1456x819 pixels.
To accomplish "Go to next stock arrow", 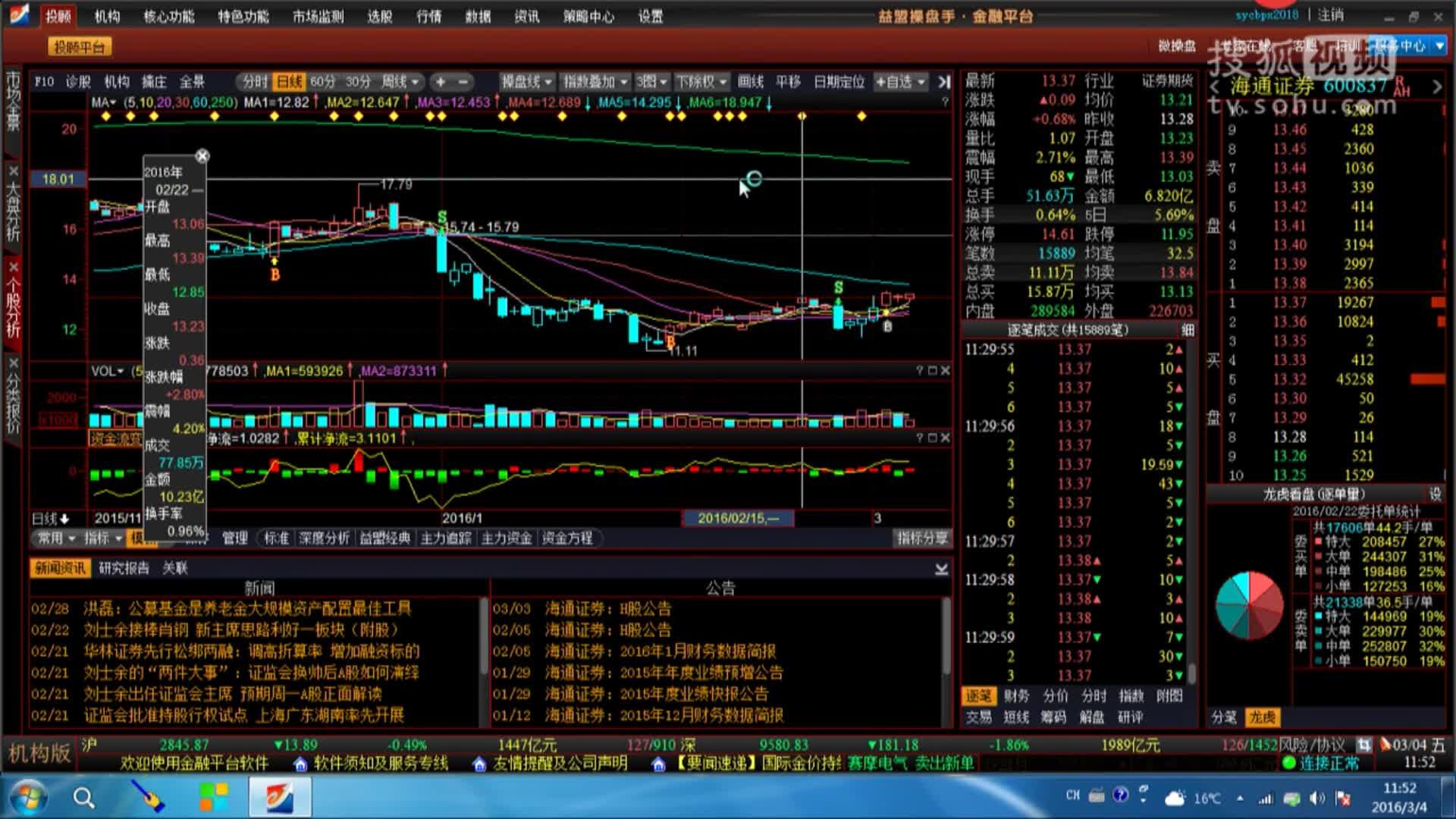I will tap(1436, 87).
